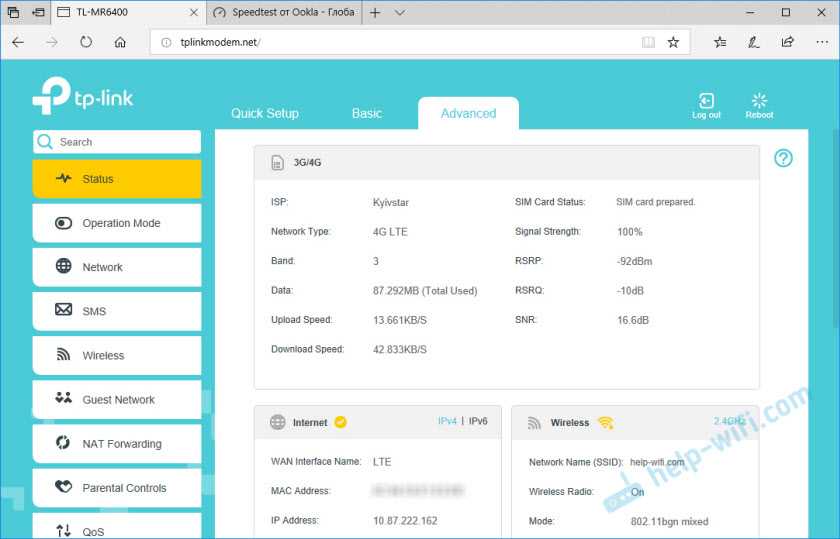Open the tab list dropdown chevron
Screen dimensions: 840x539
tap(400, 13)
